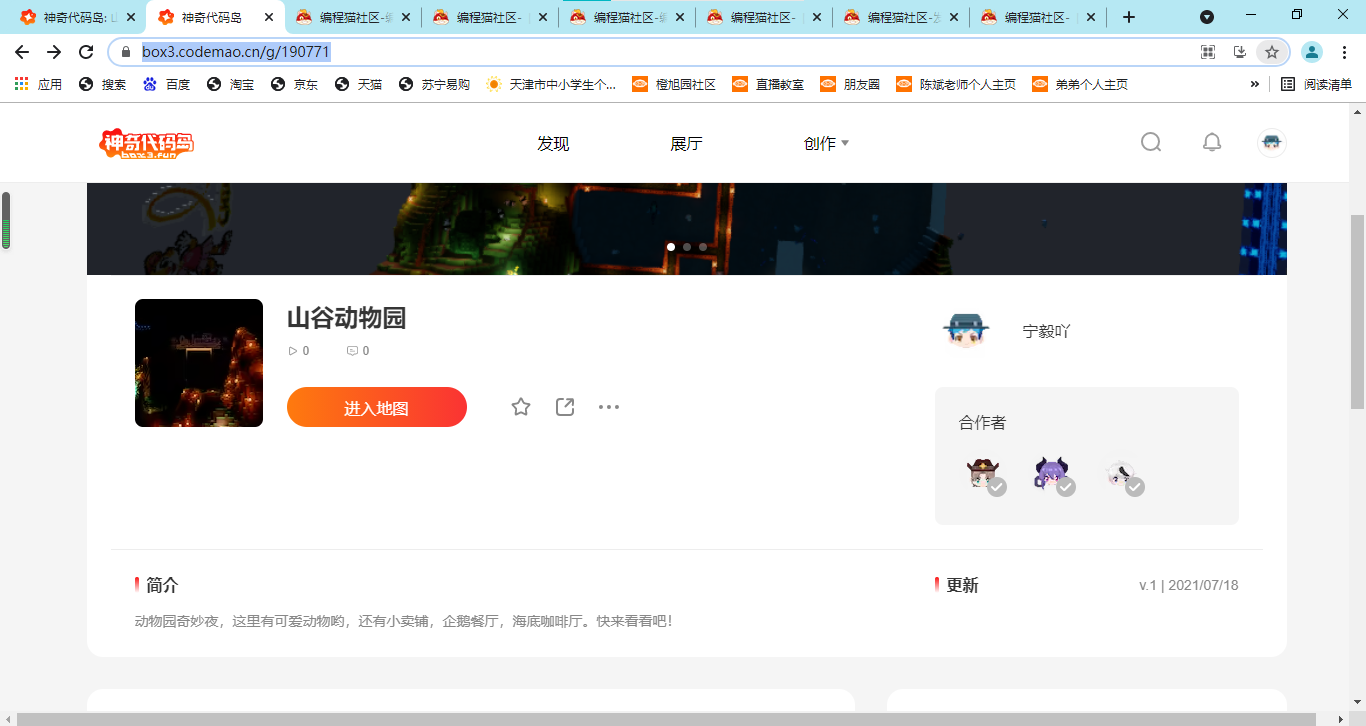
Task: Open the white-haired collaborator avatar
Action: 1123,475
